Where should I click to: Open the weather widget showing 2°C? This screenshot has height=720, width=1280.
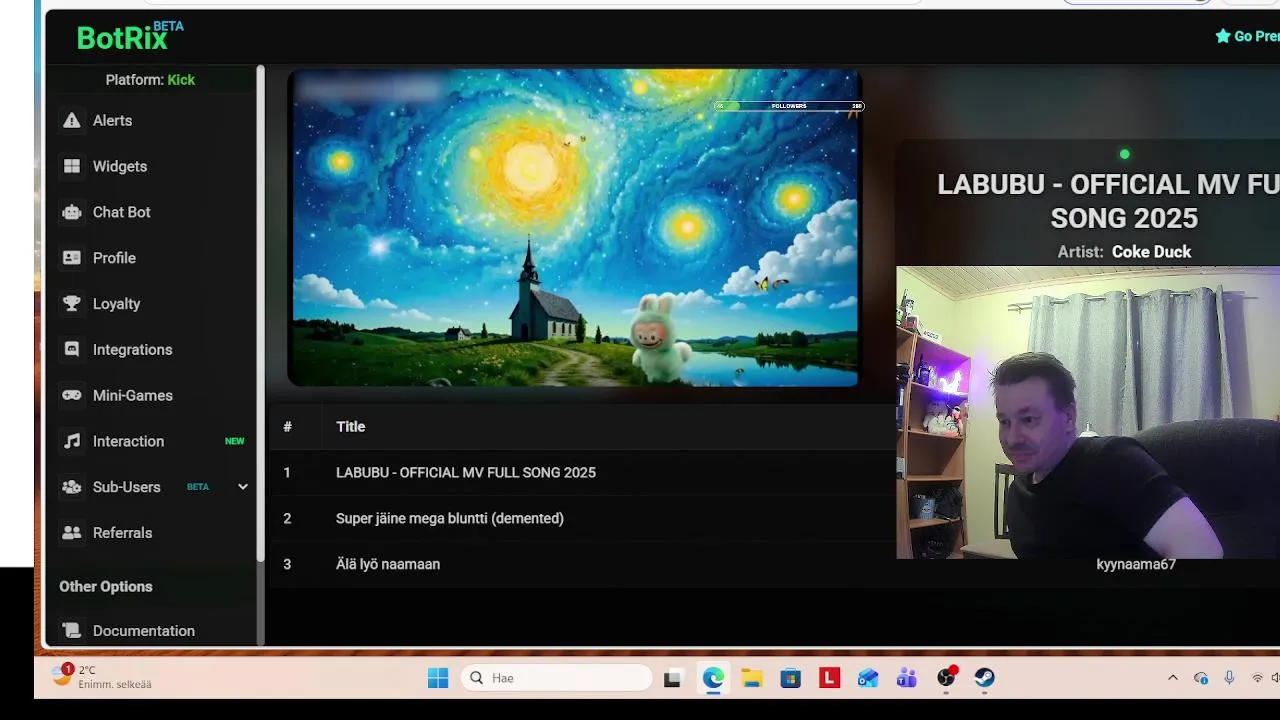pos(102,677)
